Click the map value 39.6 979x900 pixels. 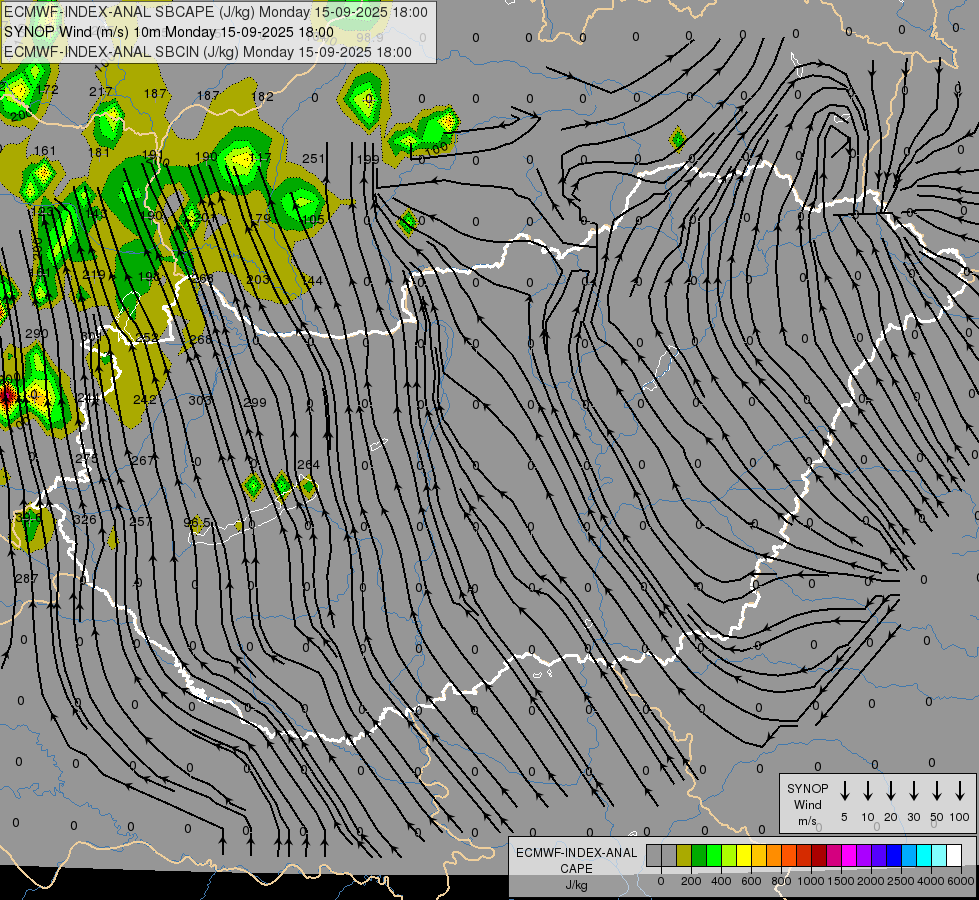(x=29, y=517)
